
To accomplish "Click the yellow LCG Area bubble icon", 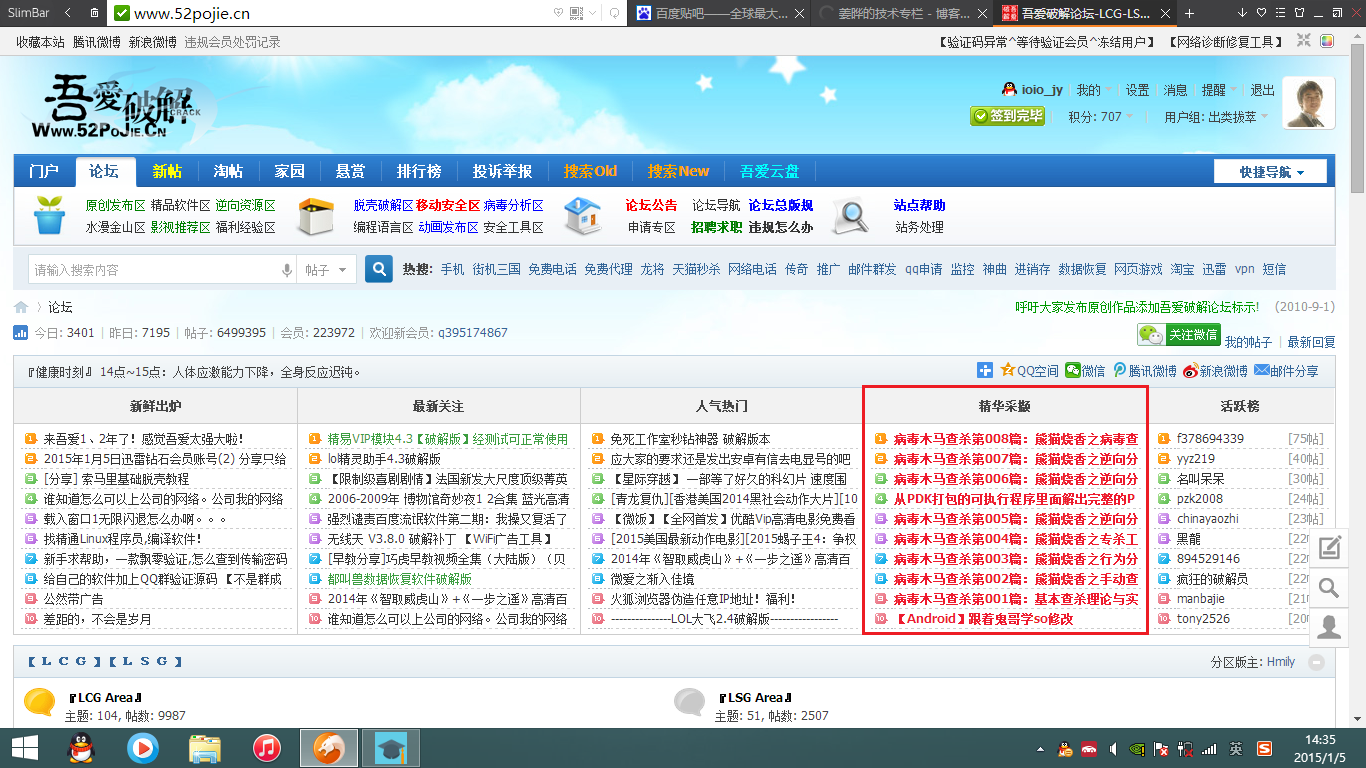I will tap(40, 701).
